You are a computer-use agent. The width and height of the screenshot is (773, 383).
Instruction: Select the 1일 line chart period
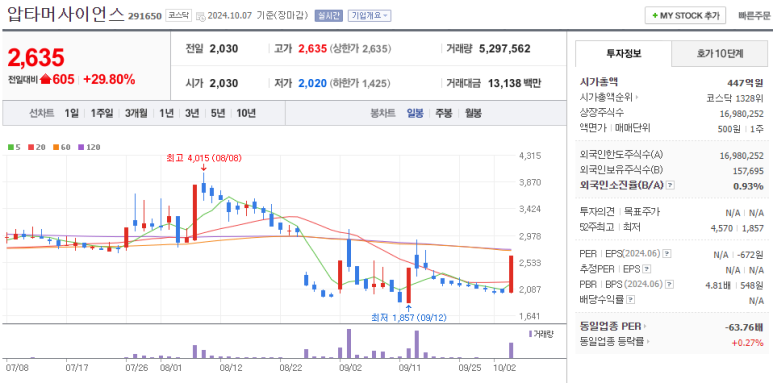(x=71, y=113)
